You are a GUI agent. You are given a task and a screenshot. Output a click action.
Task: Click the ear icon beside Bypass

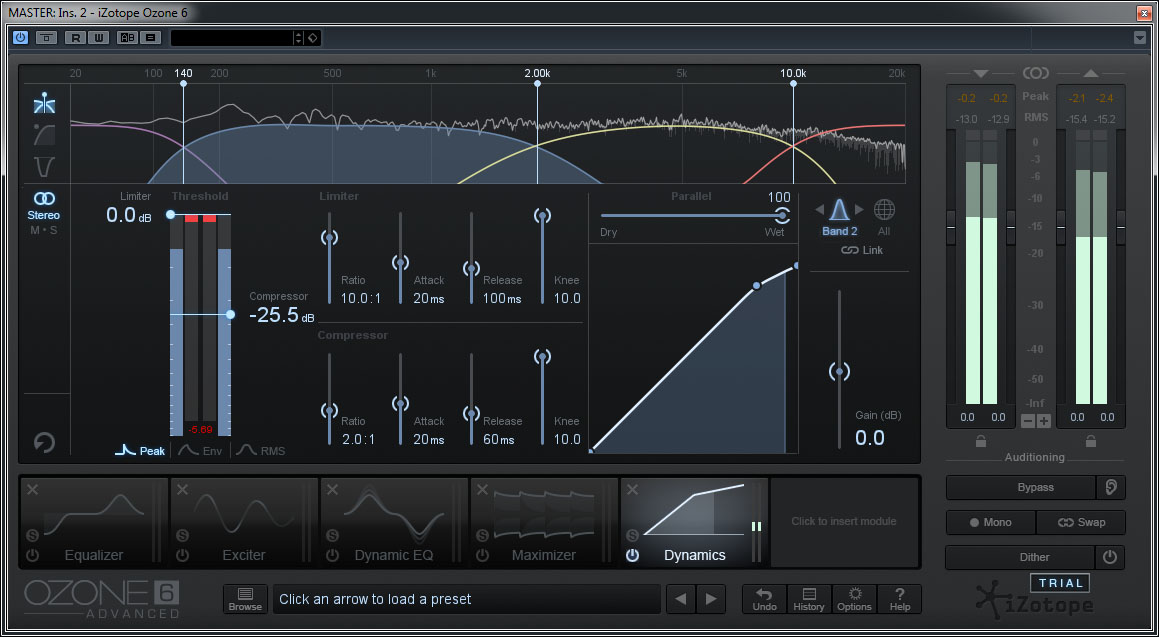pyautogui.click(x=1109, y=488)
